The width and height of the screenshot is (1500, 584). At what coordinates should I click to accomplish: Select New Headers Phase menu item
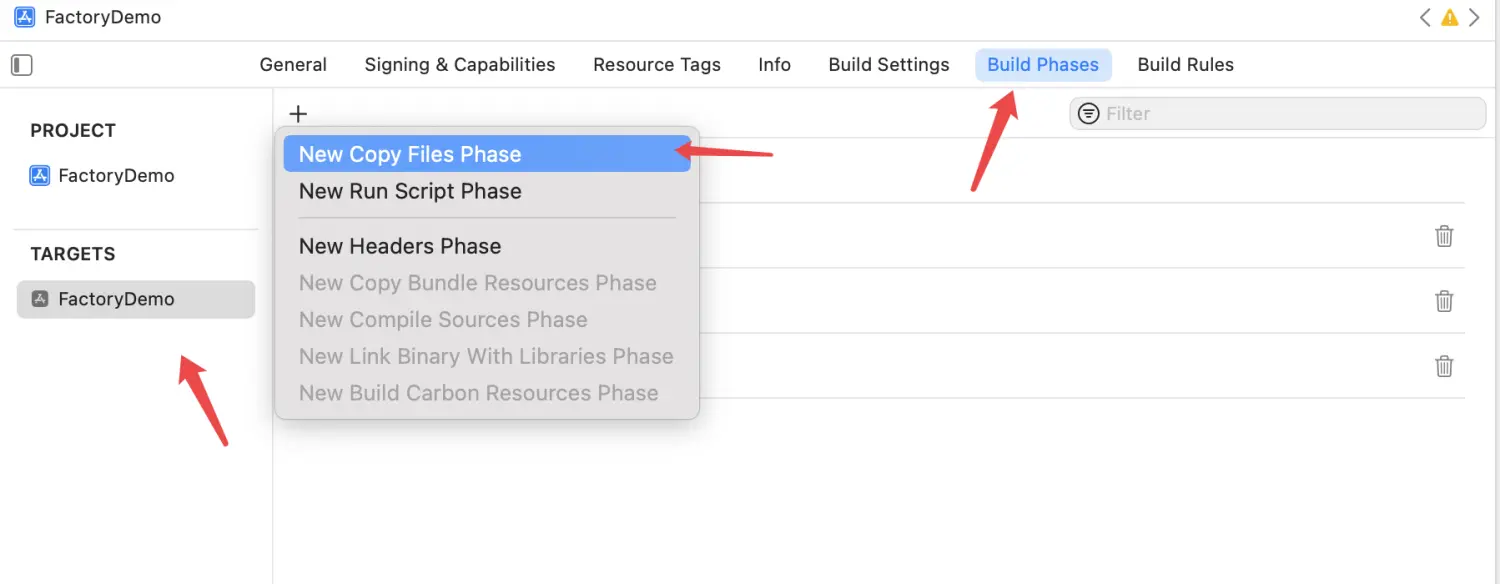(x=400, y=246)
